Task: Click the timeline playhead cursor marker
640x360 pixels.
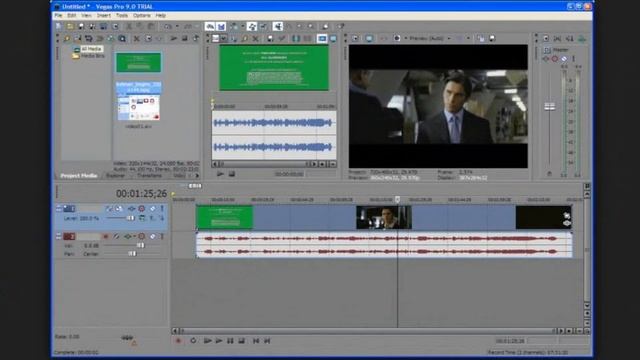Action: 398,200
